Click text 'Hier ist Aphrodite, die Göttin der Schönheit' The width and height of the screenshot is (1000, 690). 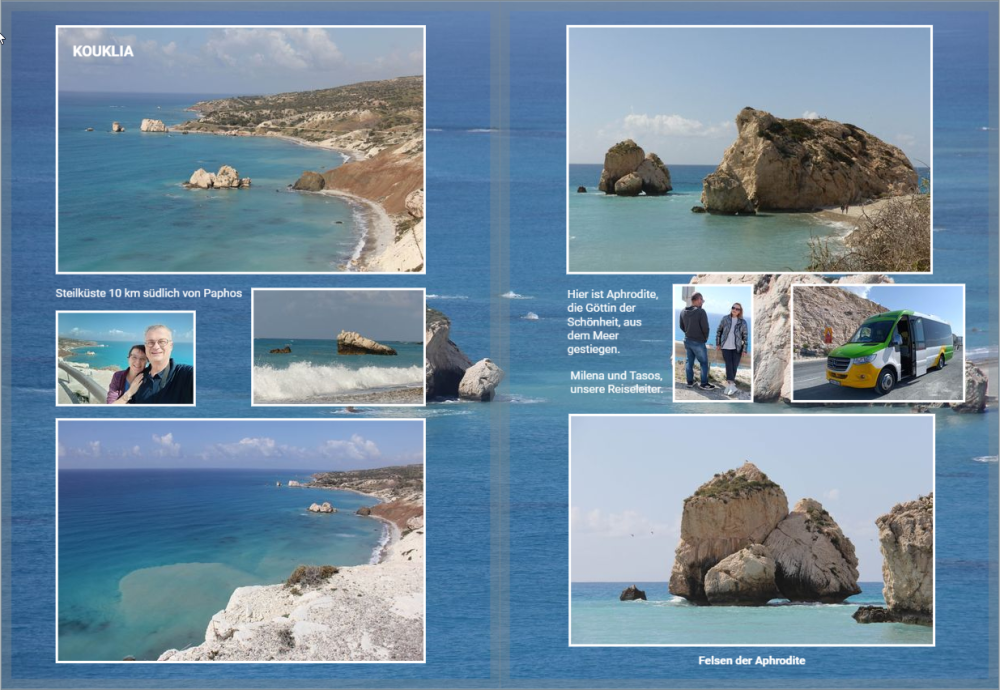[612, 321]
